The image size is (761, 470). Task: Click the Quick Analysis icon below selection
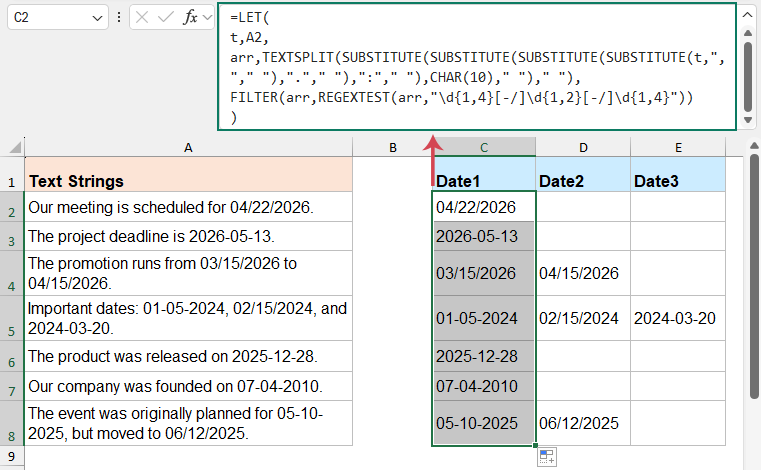pos(547,457)
